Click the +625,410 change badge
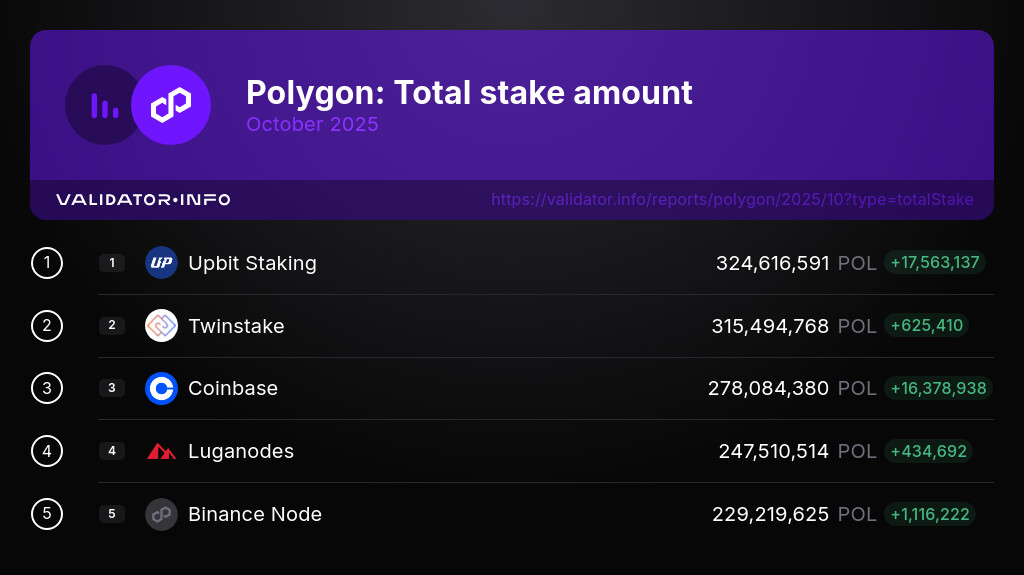 point(926,325)
